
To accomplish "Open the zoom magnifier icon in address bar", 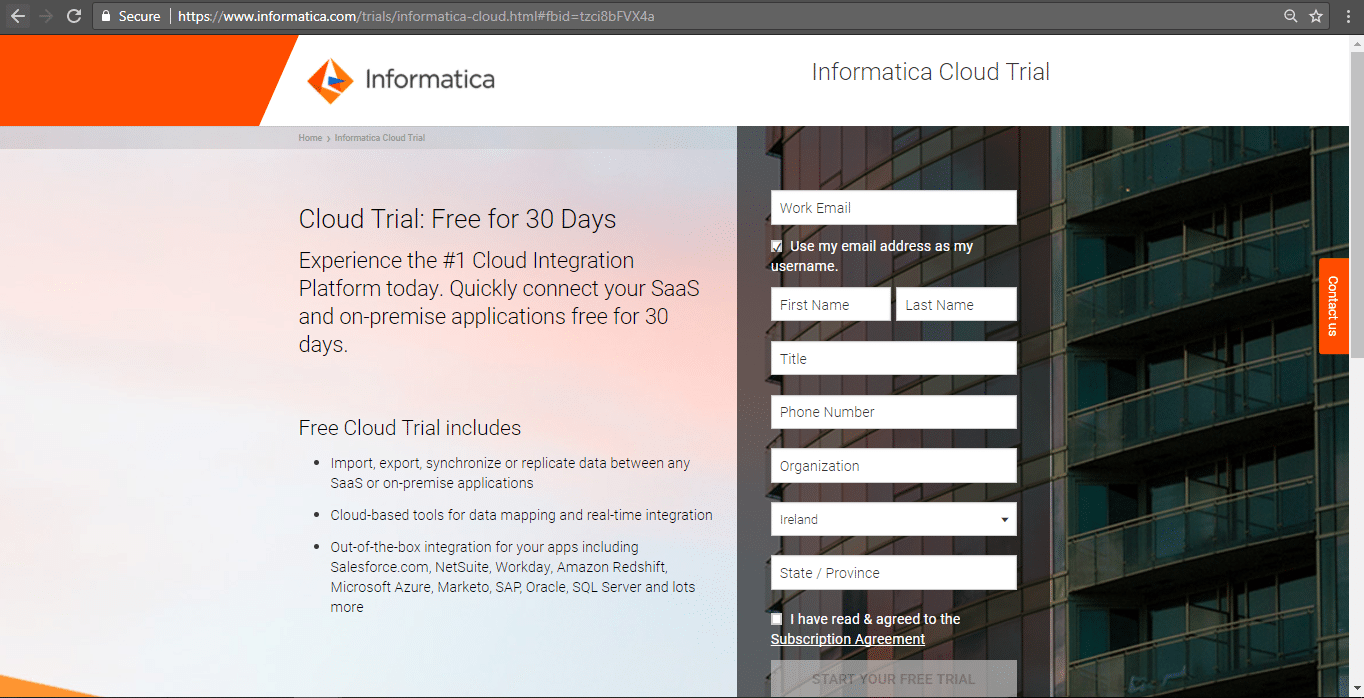I will 1291,16.
